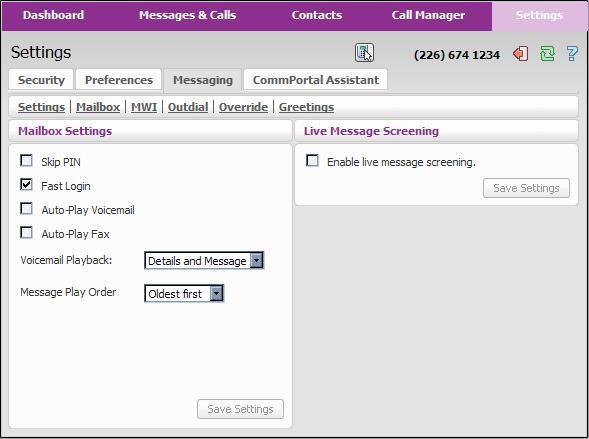Open the CommPortal Assistant tab
The width and height of the screenshot is (589, 439).
tap(316, 80)
